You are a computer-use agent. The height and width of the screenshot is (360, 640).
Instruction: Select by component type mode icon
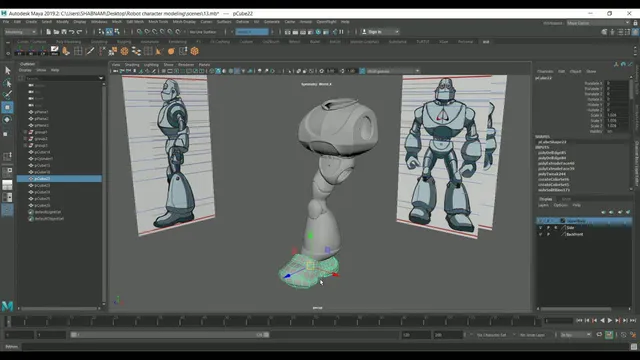point(117,32)
